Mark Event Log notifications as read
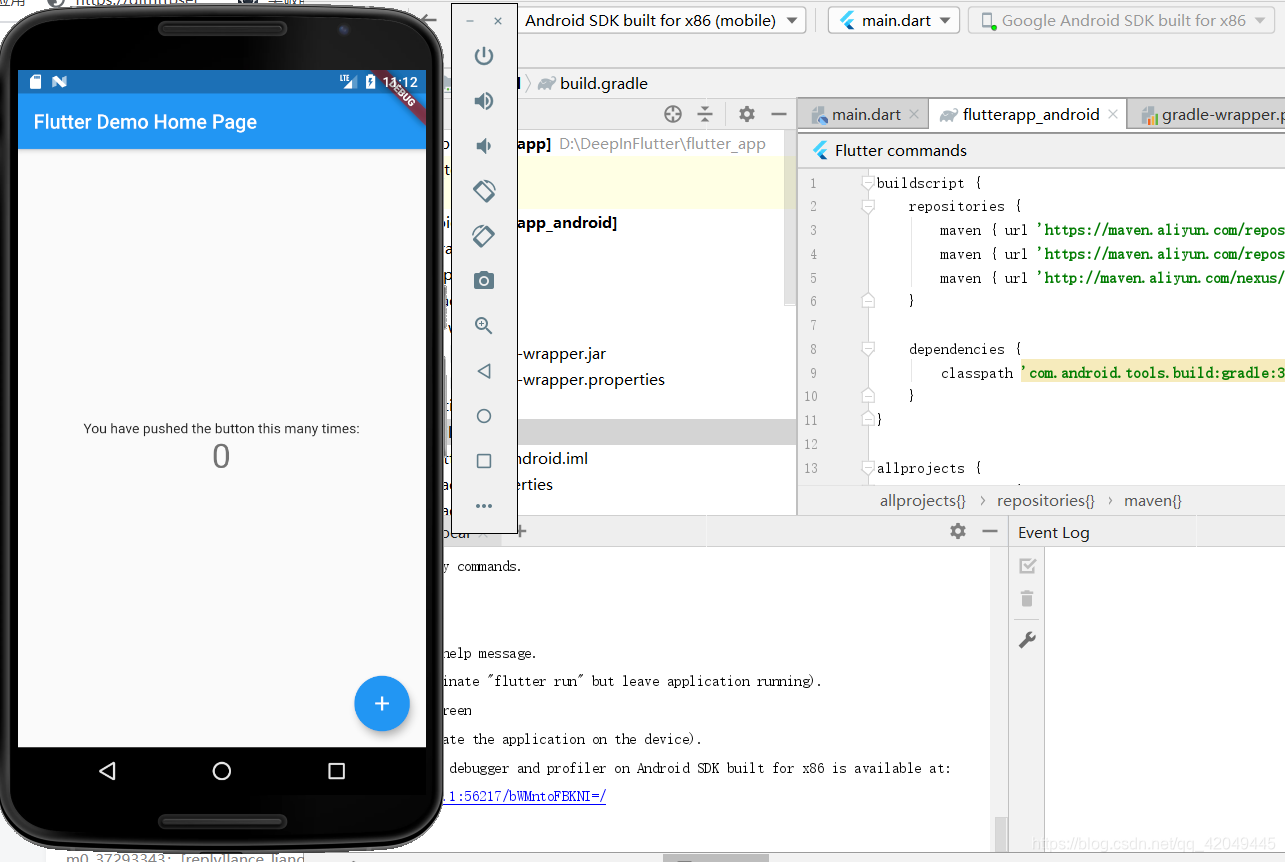The height and width of the screenshot is (862, 1285). click(x=1027, y=566)
